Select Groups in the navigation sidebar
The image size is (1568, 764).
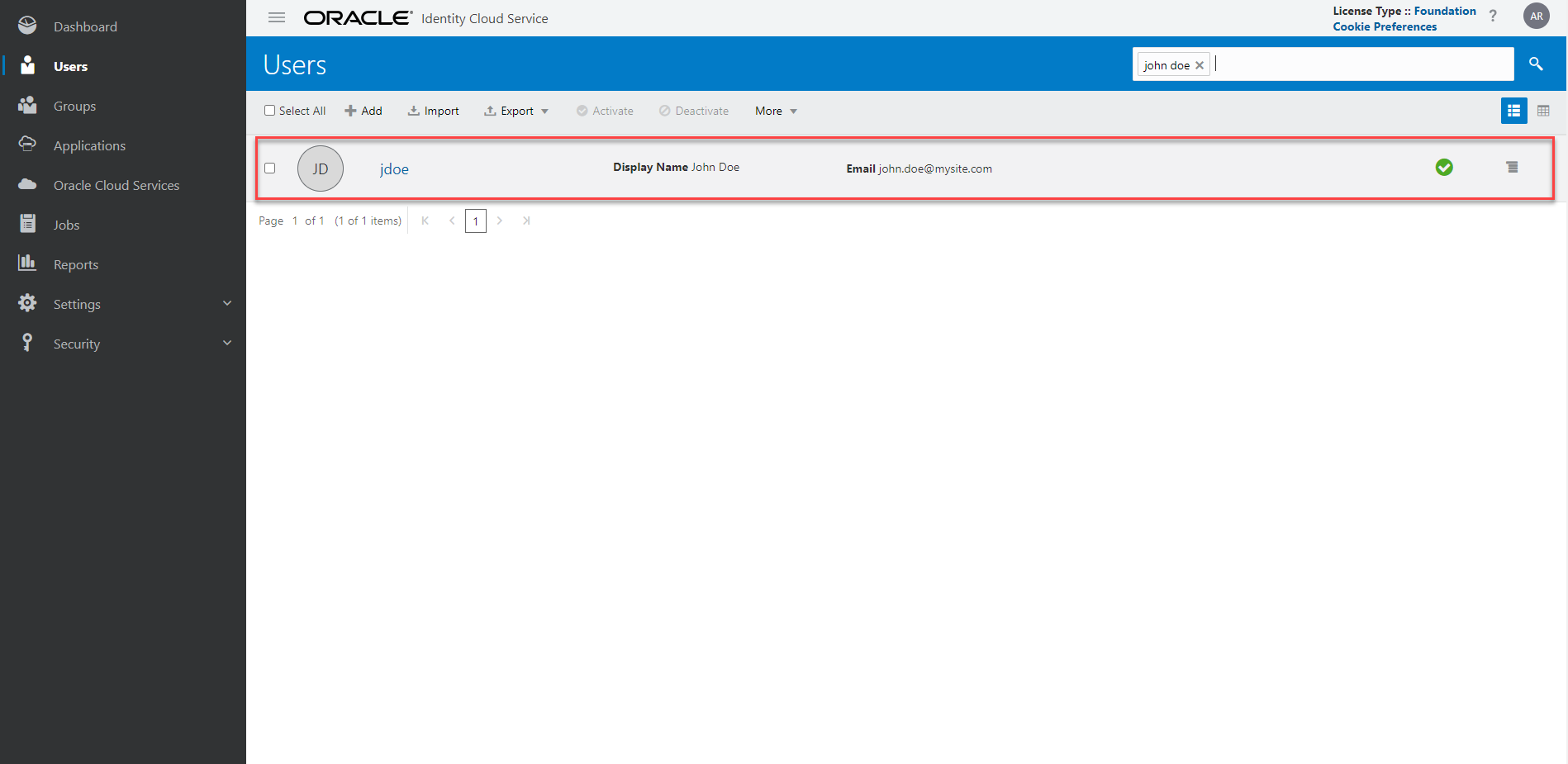coord(74,106)
